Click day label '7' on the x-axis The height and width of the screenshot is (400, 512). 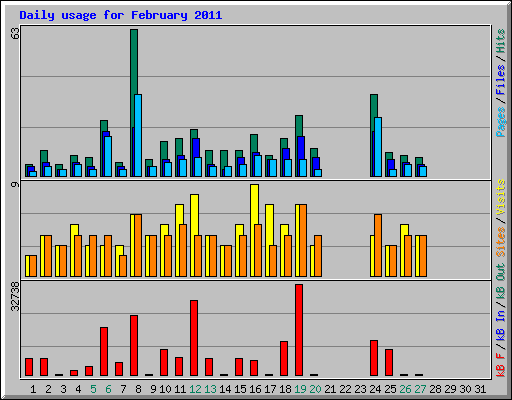coord(123,389)
